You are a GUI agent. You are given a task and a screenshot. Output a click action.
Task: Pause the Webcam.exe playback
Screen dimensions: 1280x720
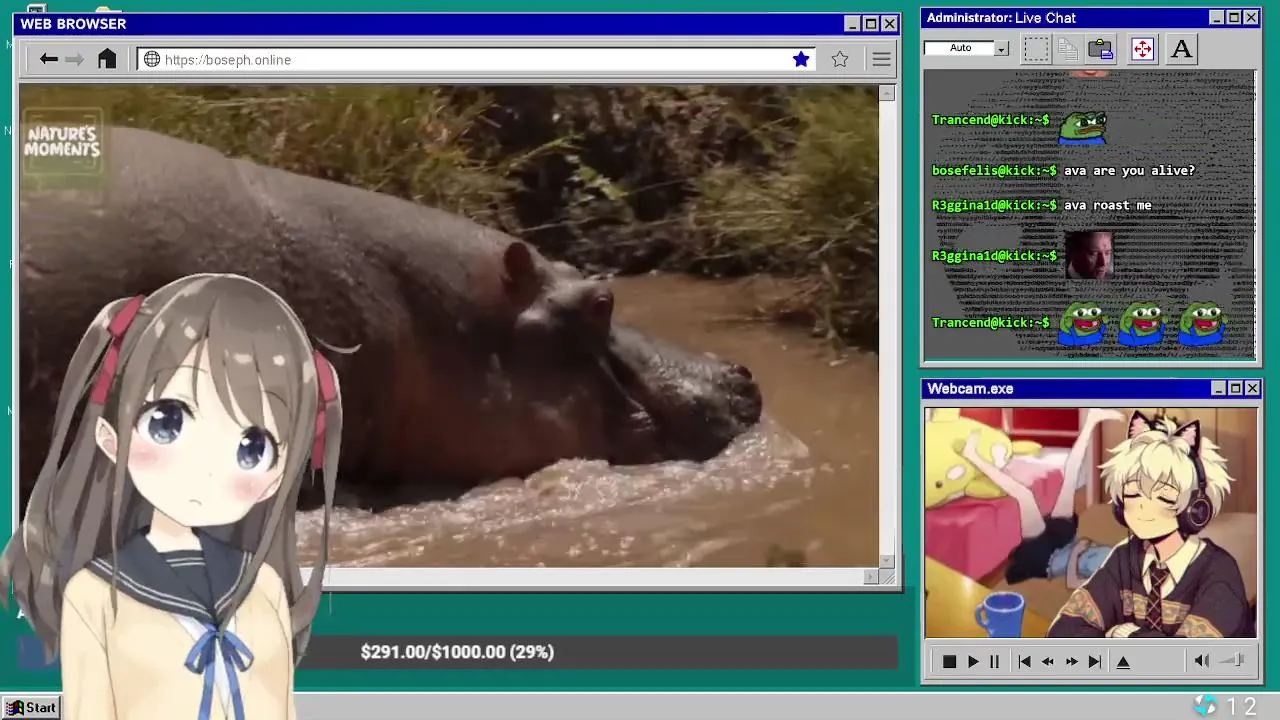[994, 662]
